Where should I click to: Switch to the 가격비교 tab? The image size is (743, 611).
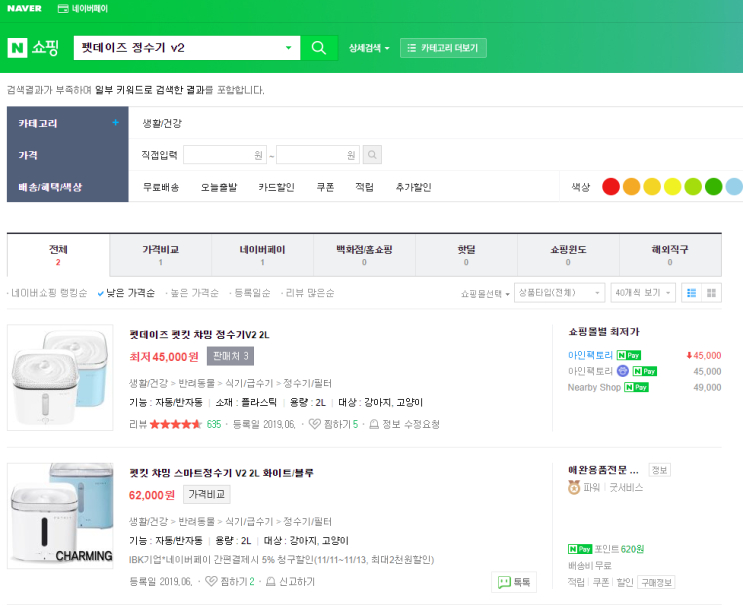(161, 255)
